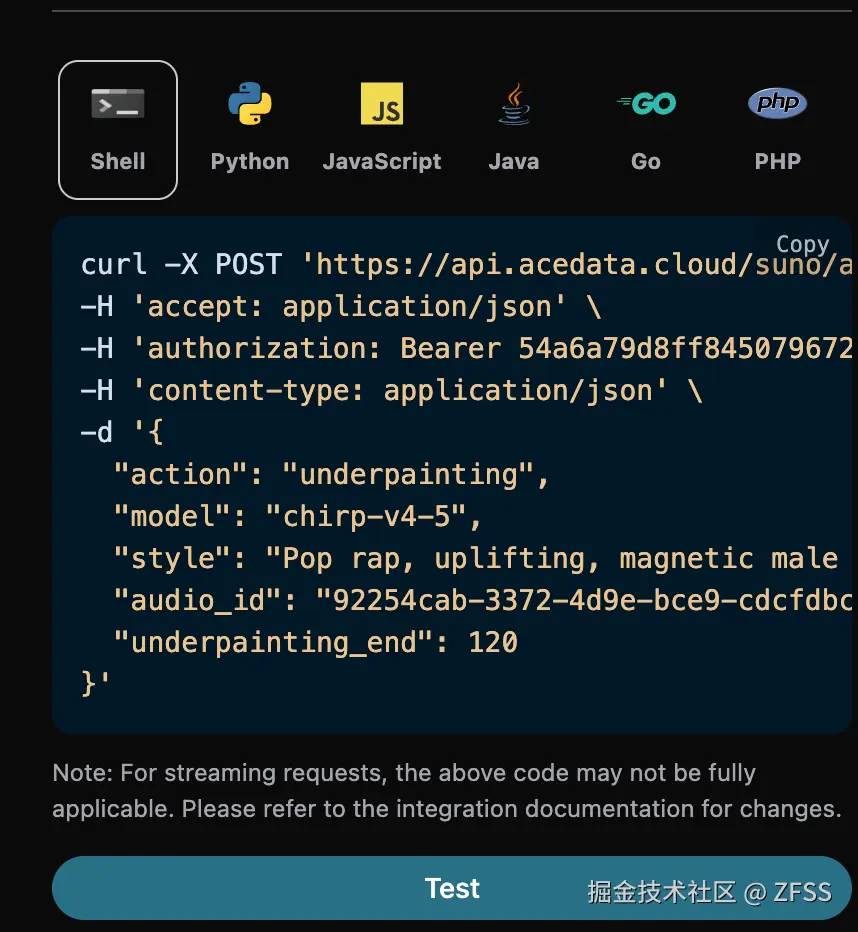
Task: Click the streaming requests note text
Action: click(447, 791)
